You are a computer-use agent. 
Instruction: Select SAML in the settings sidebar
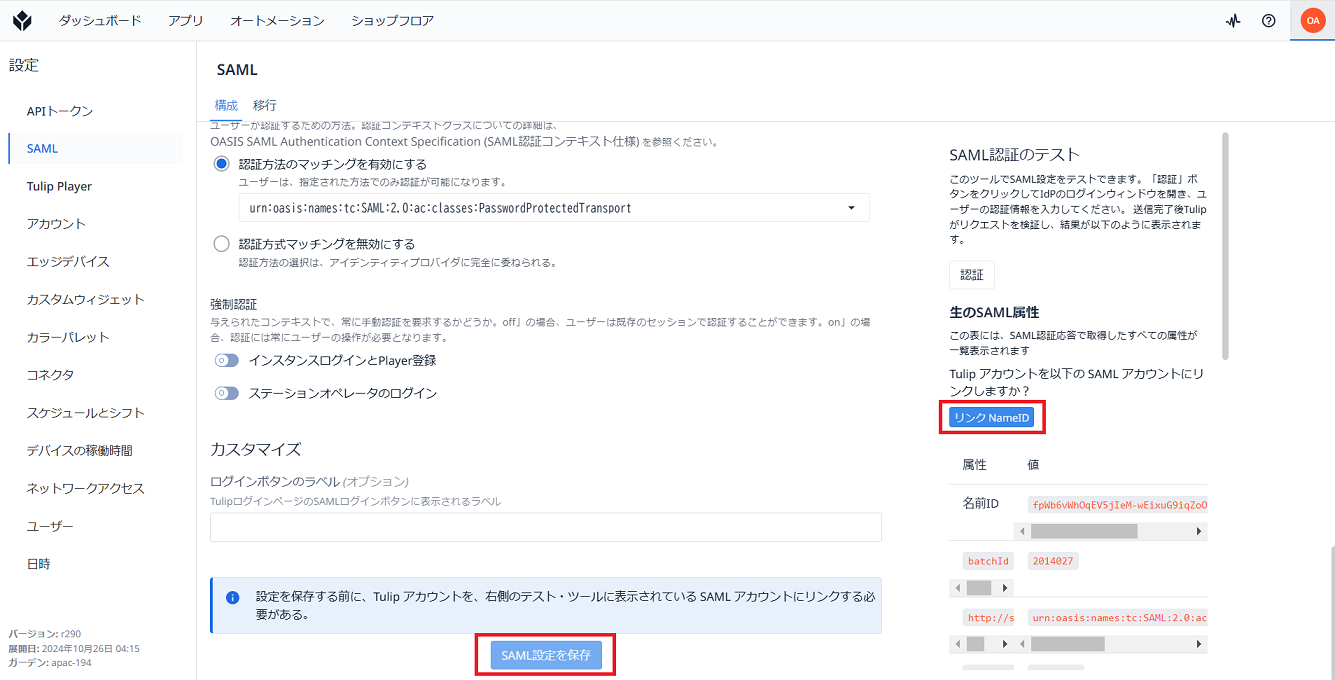[x=95, y=148]
